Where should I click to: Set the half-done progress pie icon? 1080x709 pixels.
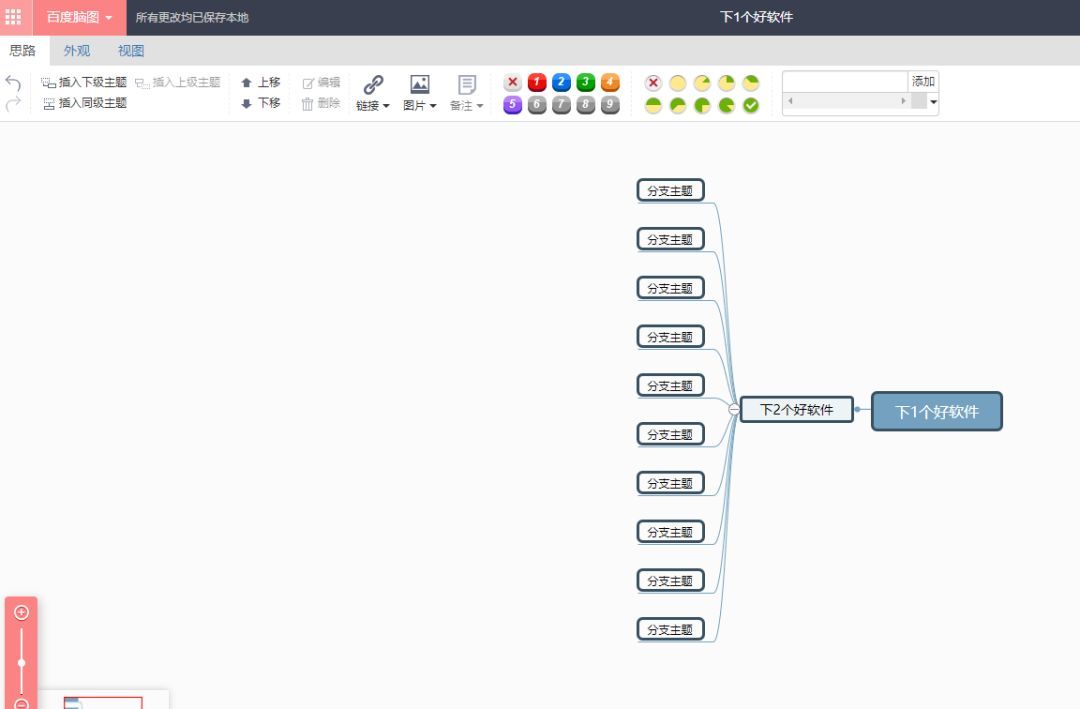click(x=653, y=105)
